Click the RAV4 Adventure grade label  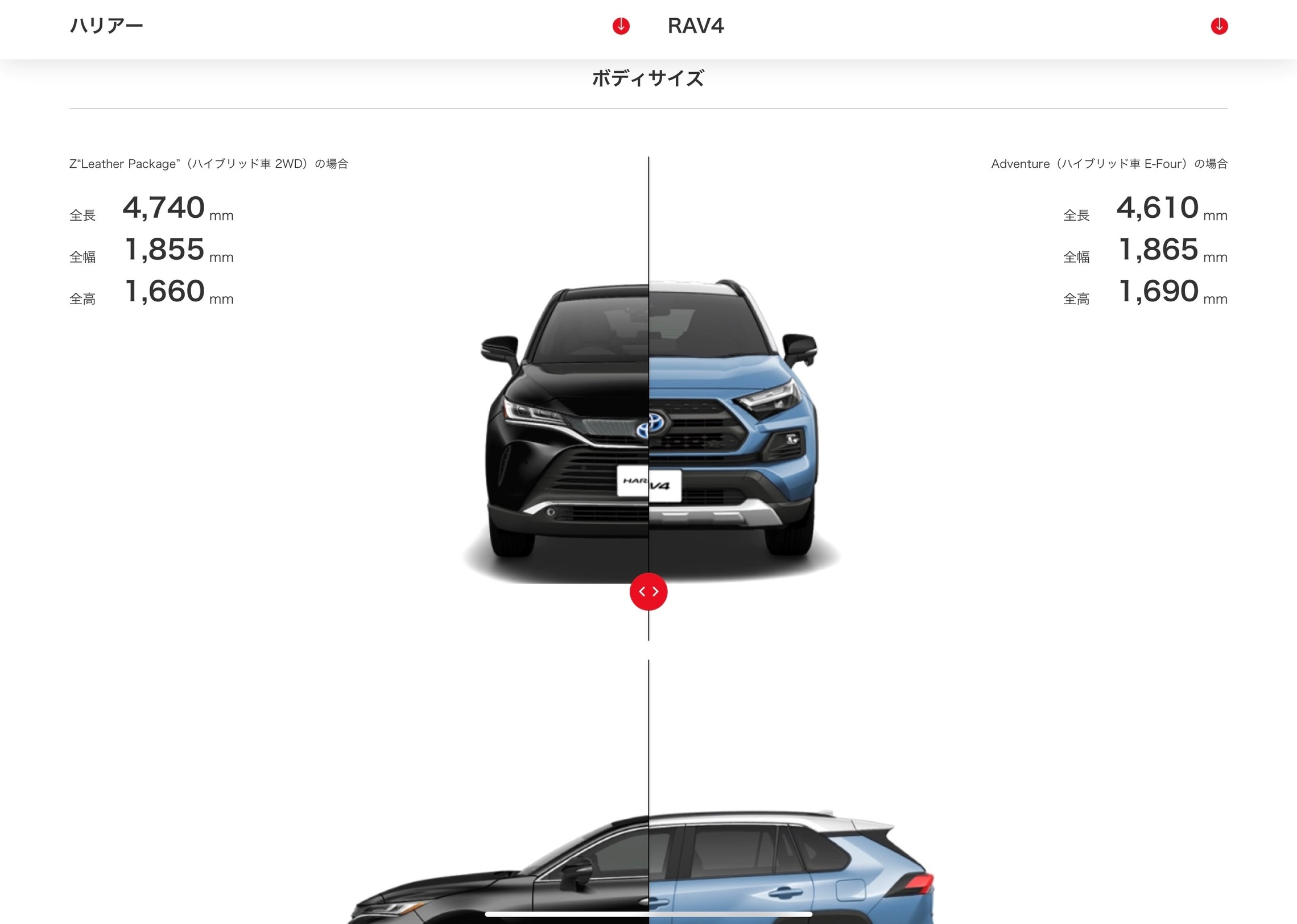pyautogui.click(x=1109, y=164)
